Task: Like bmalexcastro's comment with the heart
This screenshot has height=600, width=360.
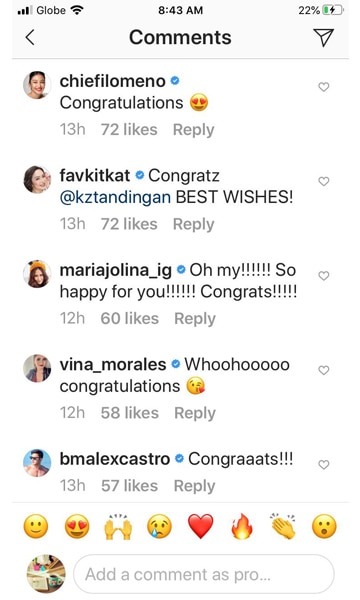Action: 324,465
